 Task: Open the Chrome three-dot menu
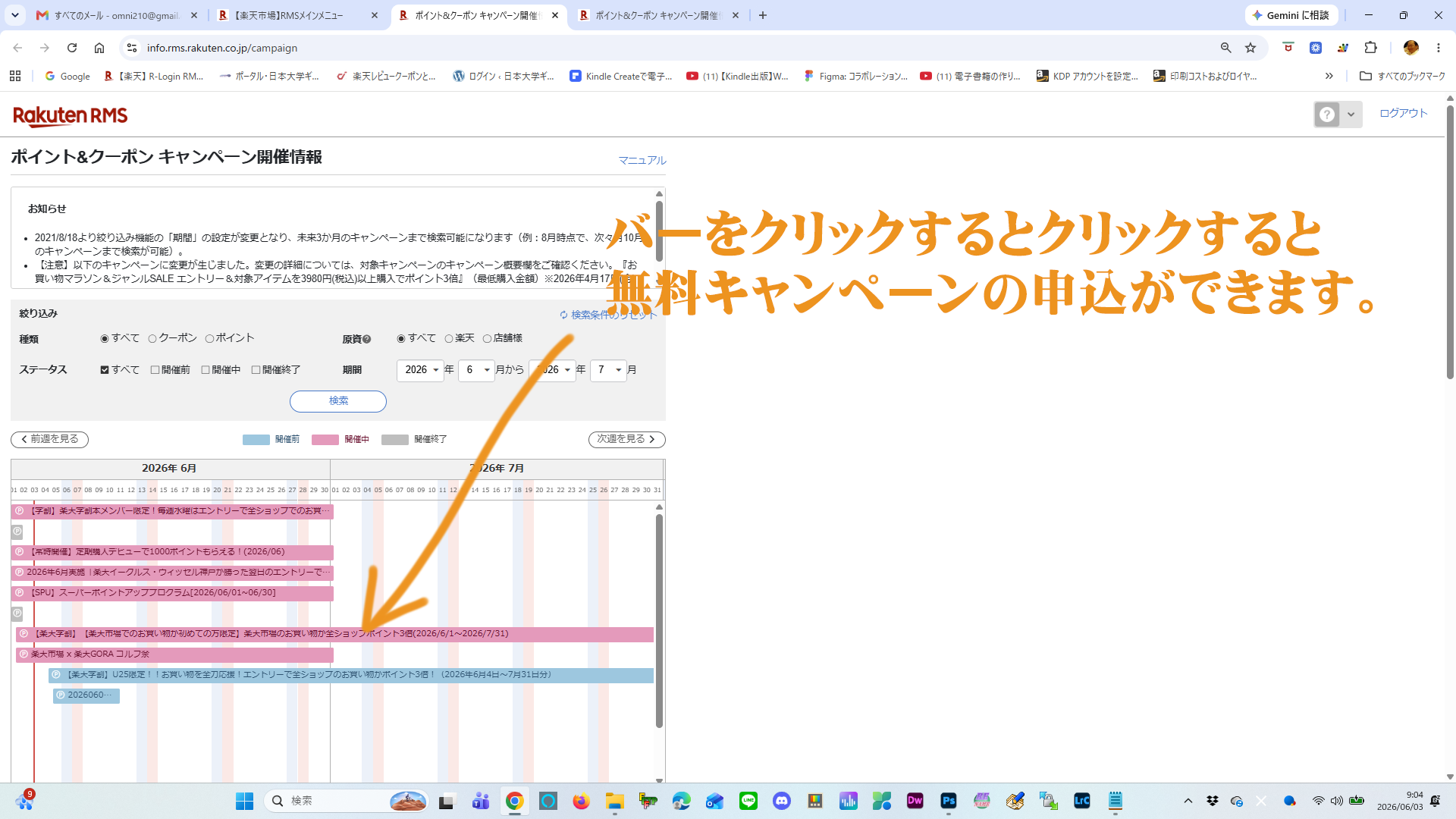[x=1439, y=48]
